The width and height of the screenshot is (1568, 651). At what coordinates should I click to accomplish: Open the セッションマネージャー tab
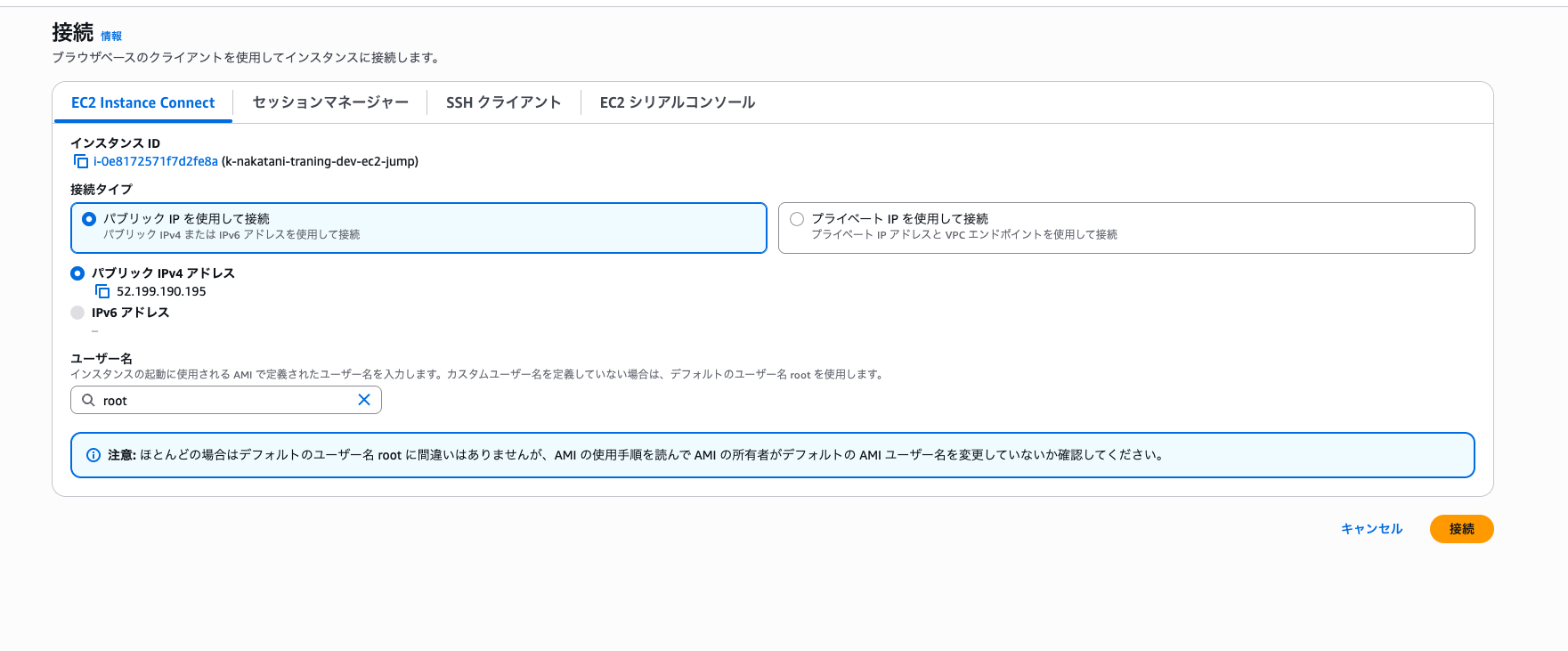pyautogui.click(x=330, y=102)
